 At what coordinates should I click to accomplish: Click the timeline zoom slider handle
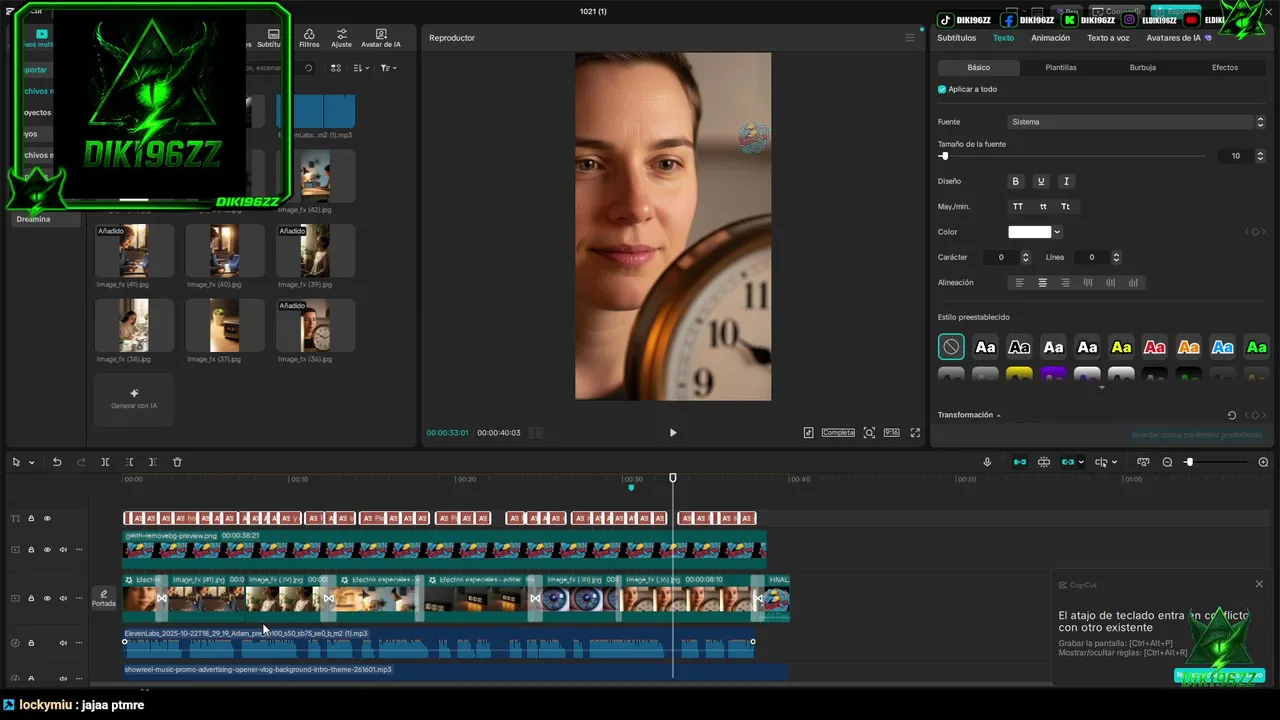coord(1189,462)
